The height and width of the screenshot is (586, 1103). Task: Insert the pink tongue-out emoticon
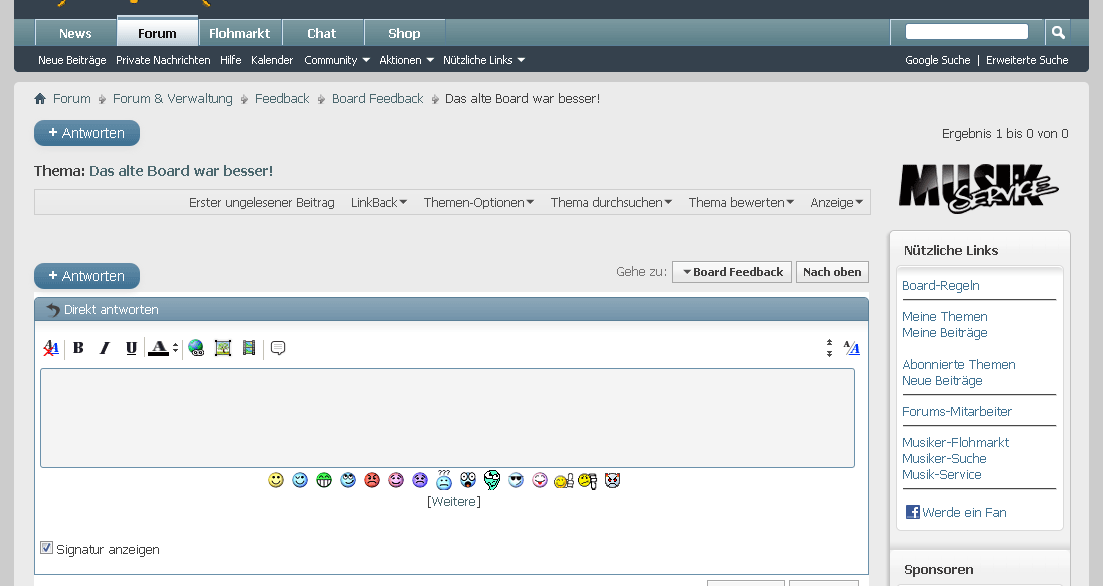coord(540,480)
